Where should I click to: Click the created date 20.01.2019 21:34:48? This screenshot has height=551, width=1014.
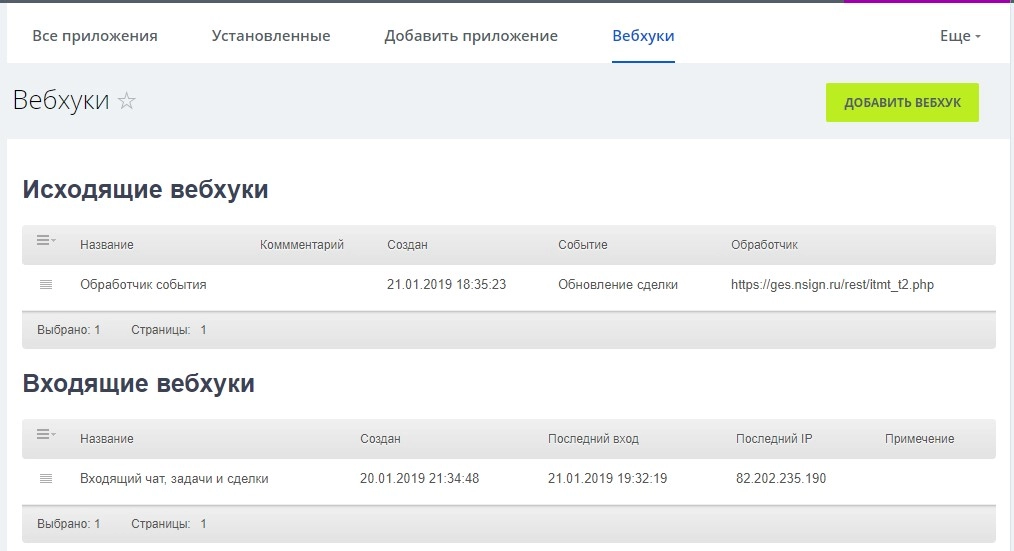(420, 479)
